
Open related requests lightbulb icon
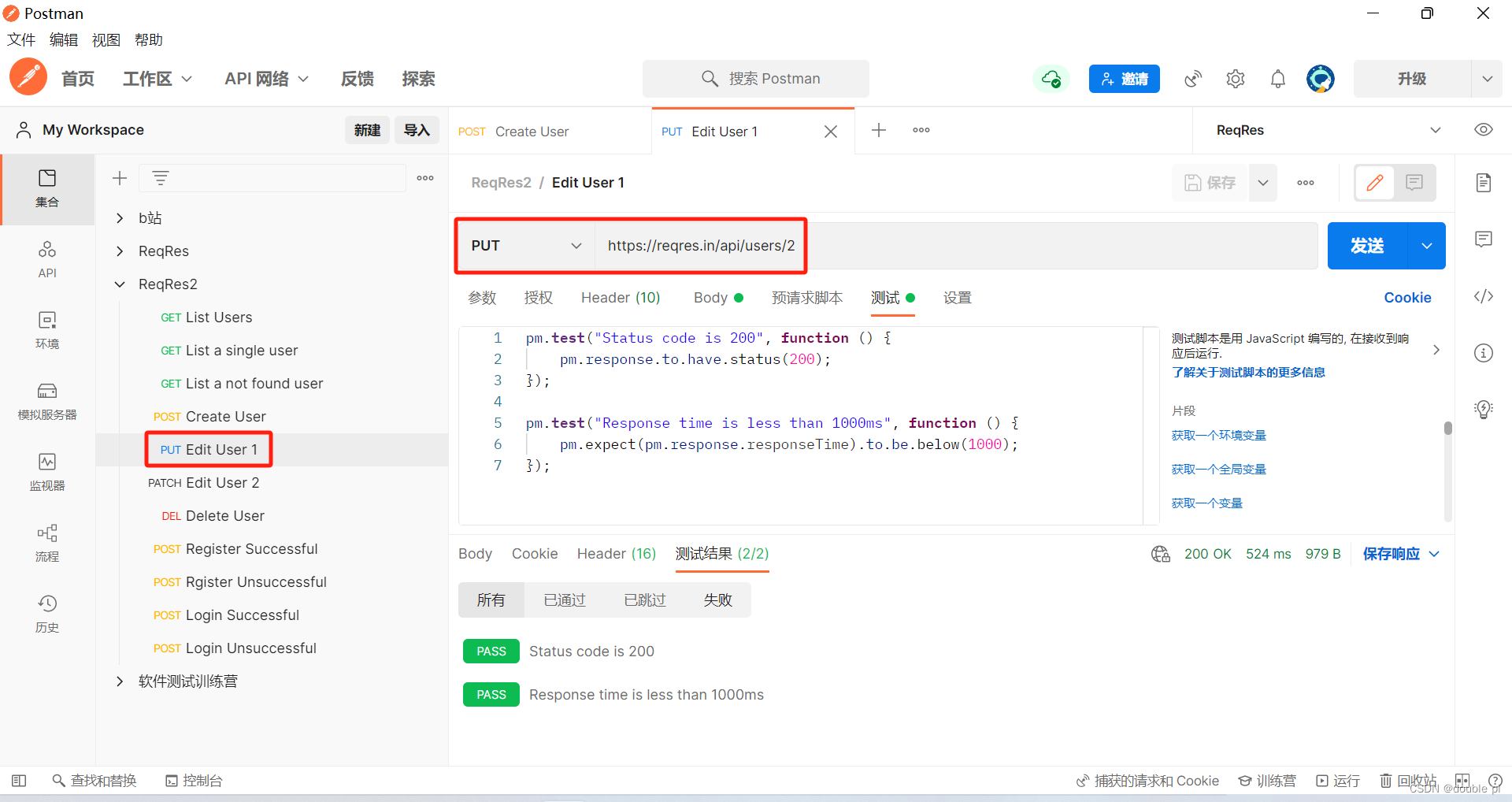(1484, 410)
